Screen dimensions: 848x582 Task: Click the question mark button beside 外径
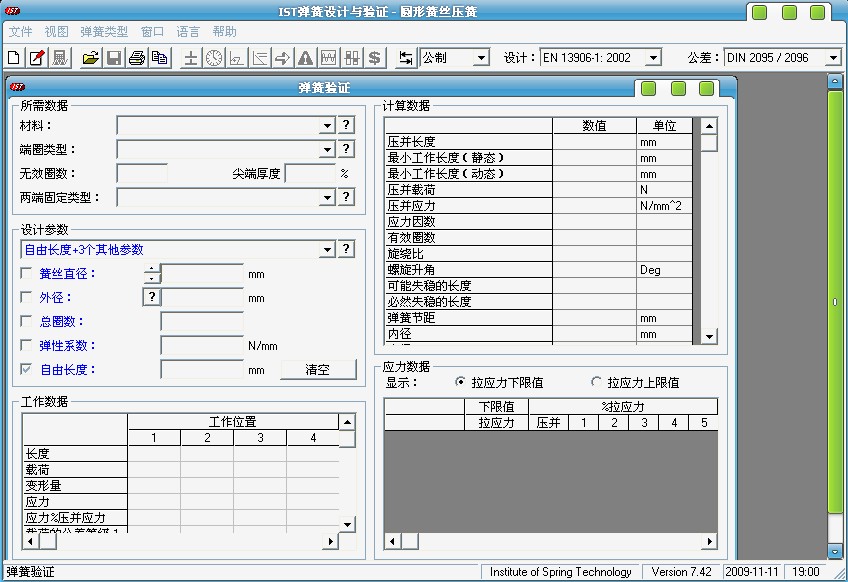pos(152,297)
